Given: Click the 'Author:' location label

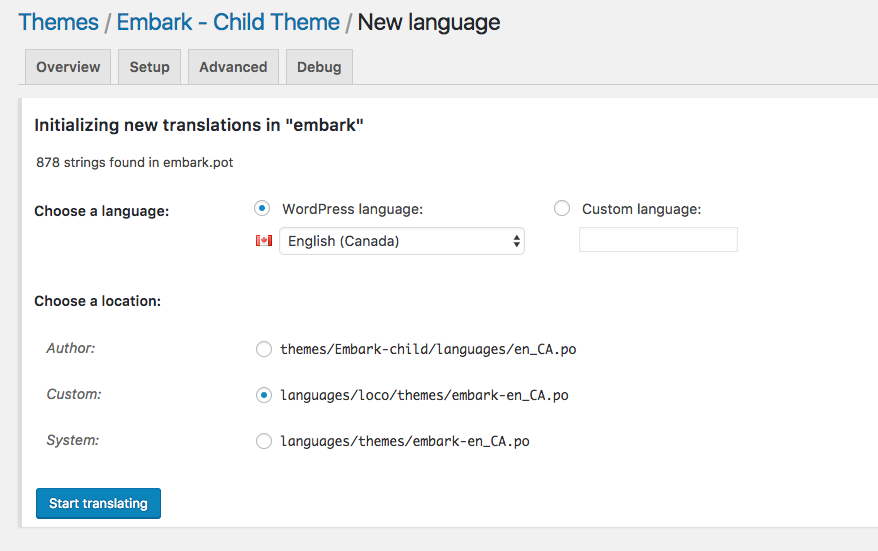Looking at the screenshot, I should [71, 348].
